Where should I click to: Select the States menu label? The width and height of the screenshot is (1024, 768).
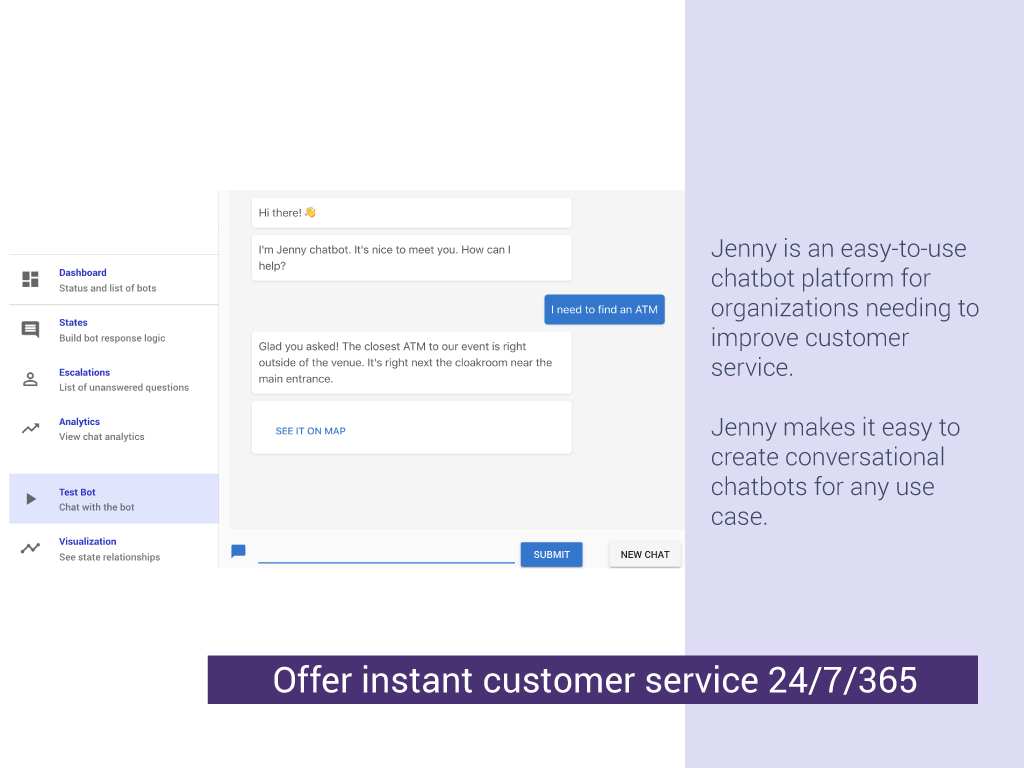tap(73, 323)
